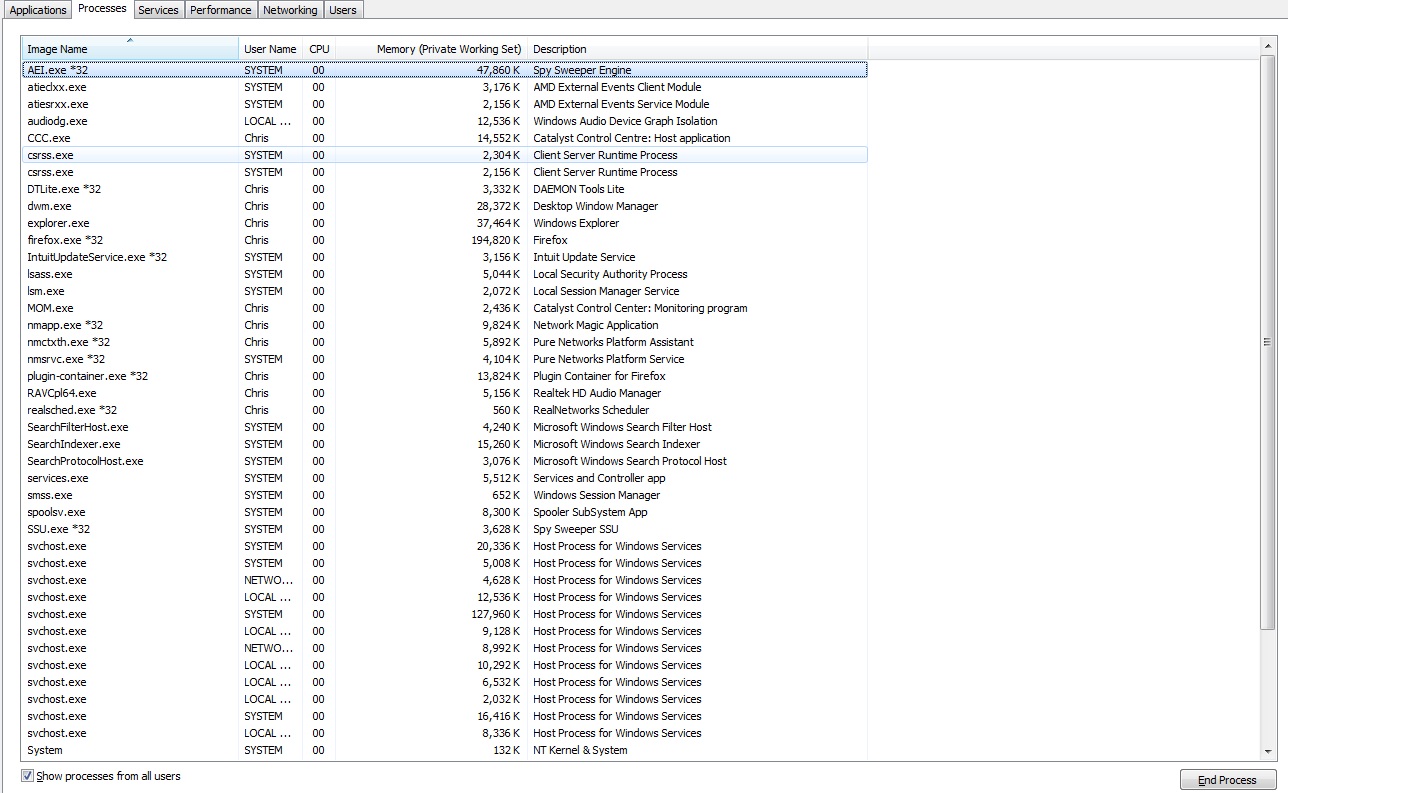
Task: Select the explorer.exe process row
Action: tap(444, 223)
